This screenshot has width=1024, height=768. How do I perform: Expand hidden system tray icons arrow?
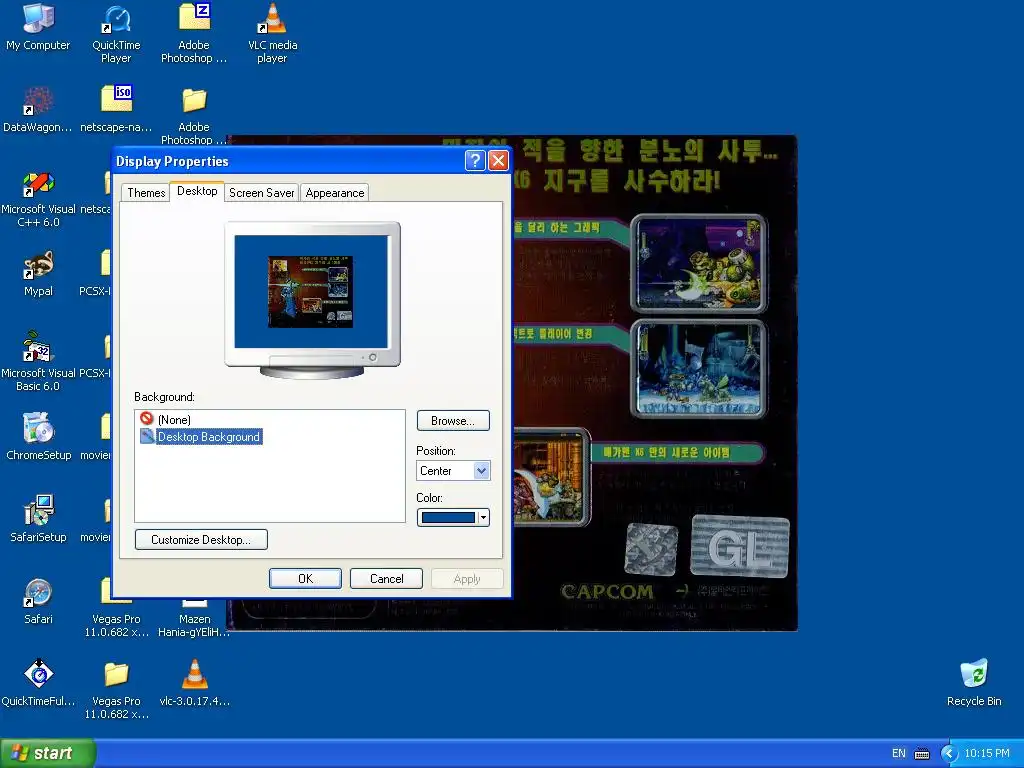point(948,754)
